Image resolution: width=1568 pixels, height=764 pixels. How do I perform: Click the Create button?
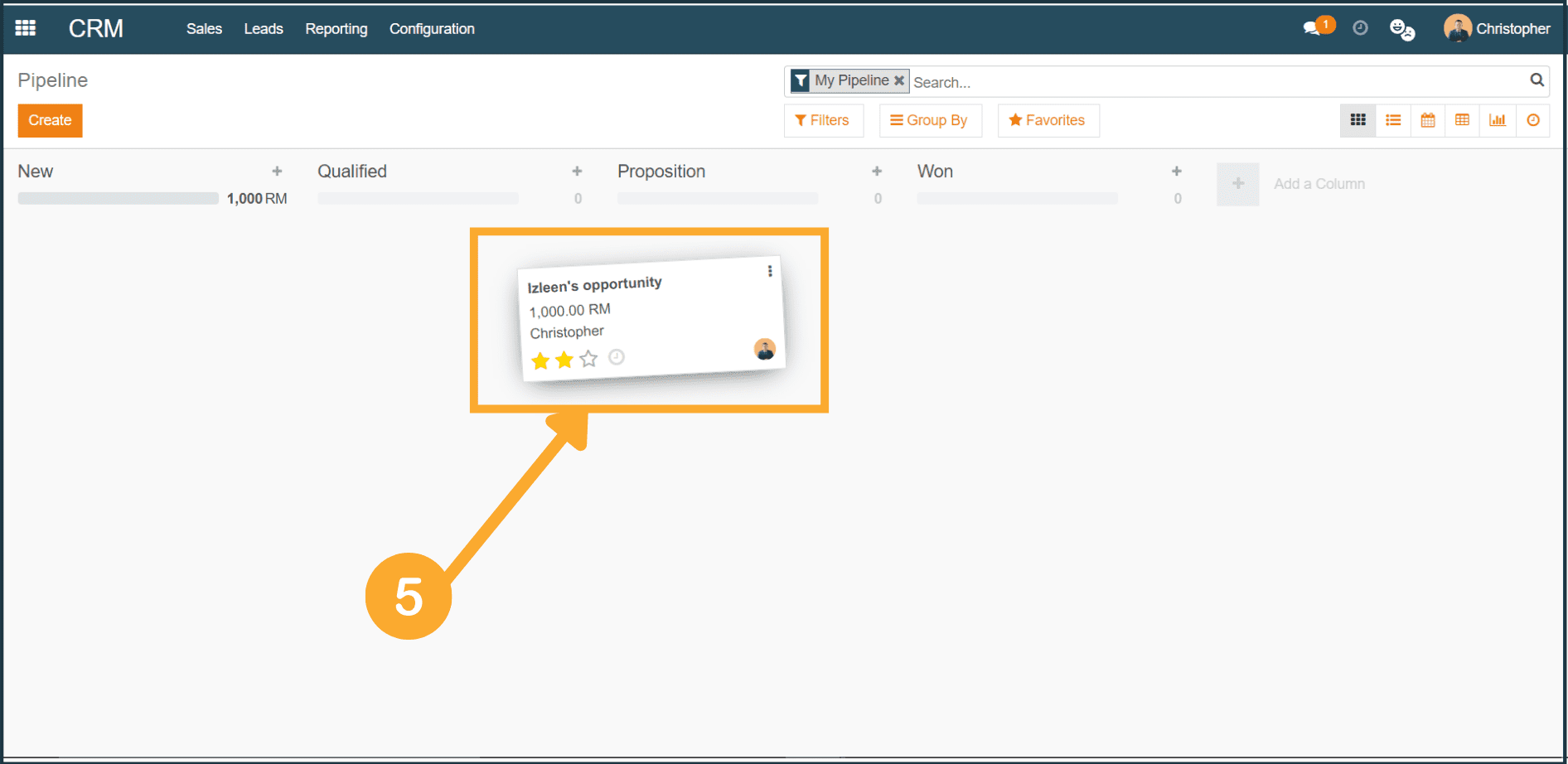click(x=50, y=121)
